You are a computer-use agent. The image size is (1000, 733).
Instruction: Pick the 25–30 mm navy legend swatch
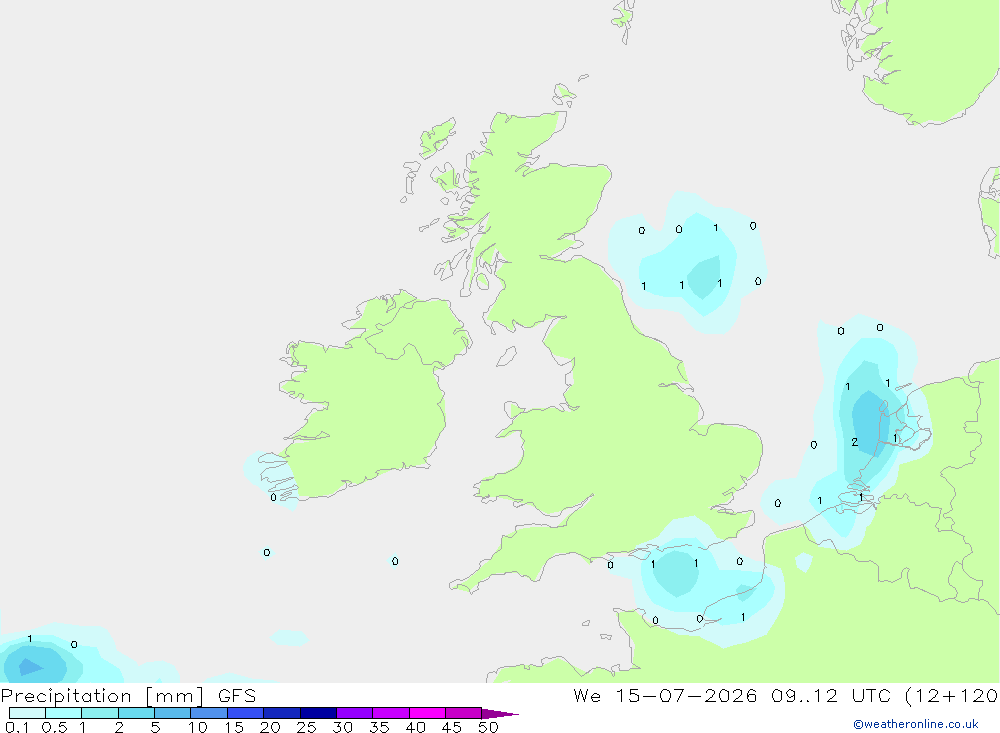(x=318, y=713)
